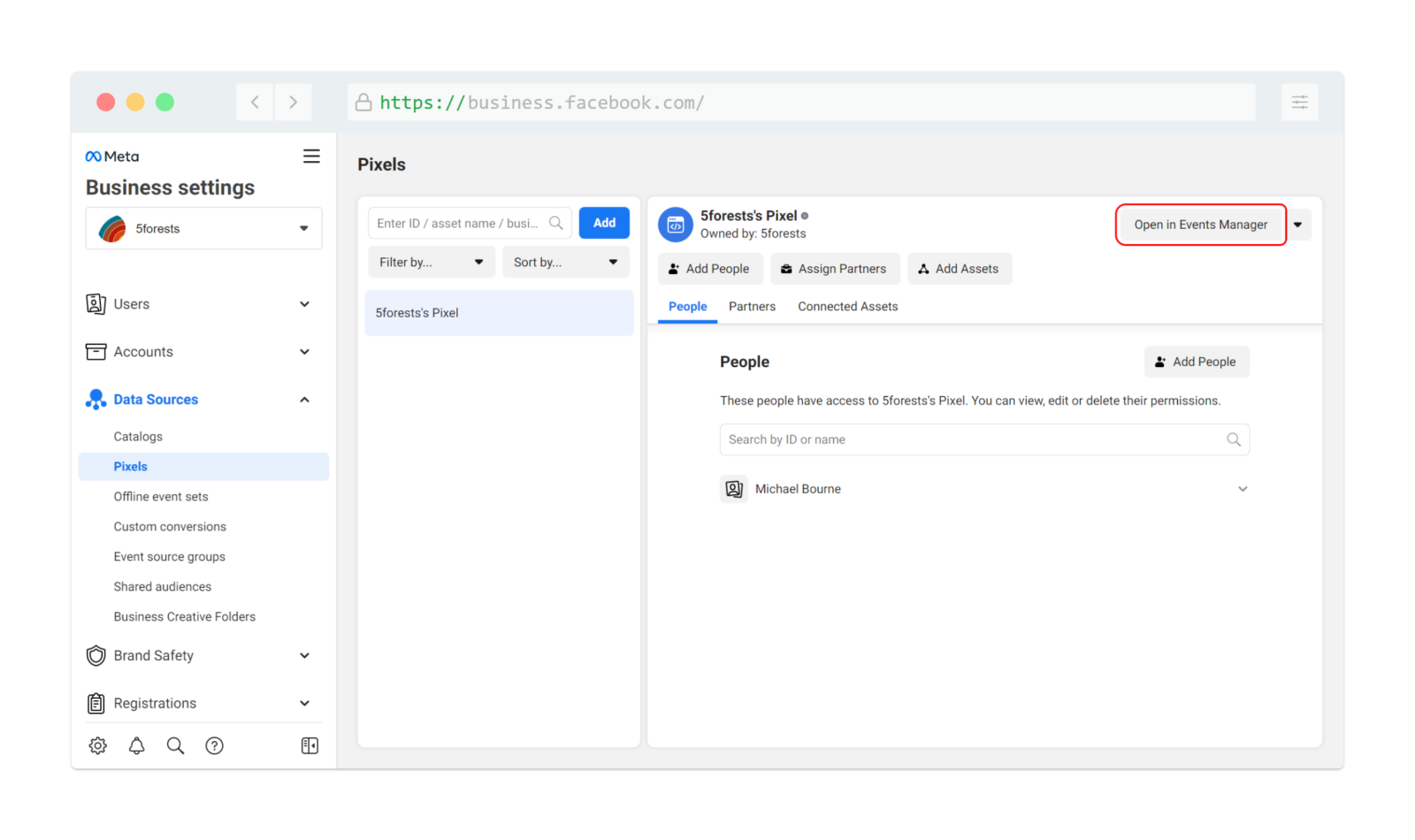Click Assign Partners button
This screenshot has width=1415, height=840.
pyautogui.click(x=835, y=269)
